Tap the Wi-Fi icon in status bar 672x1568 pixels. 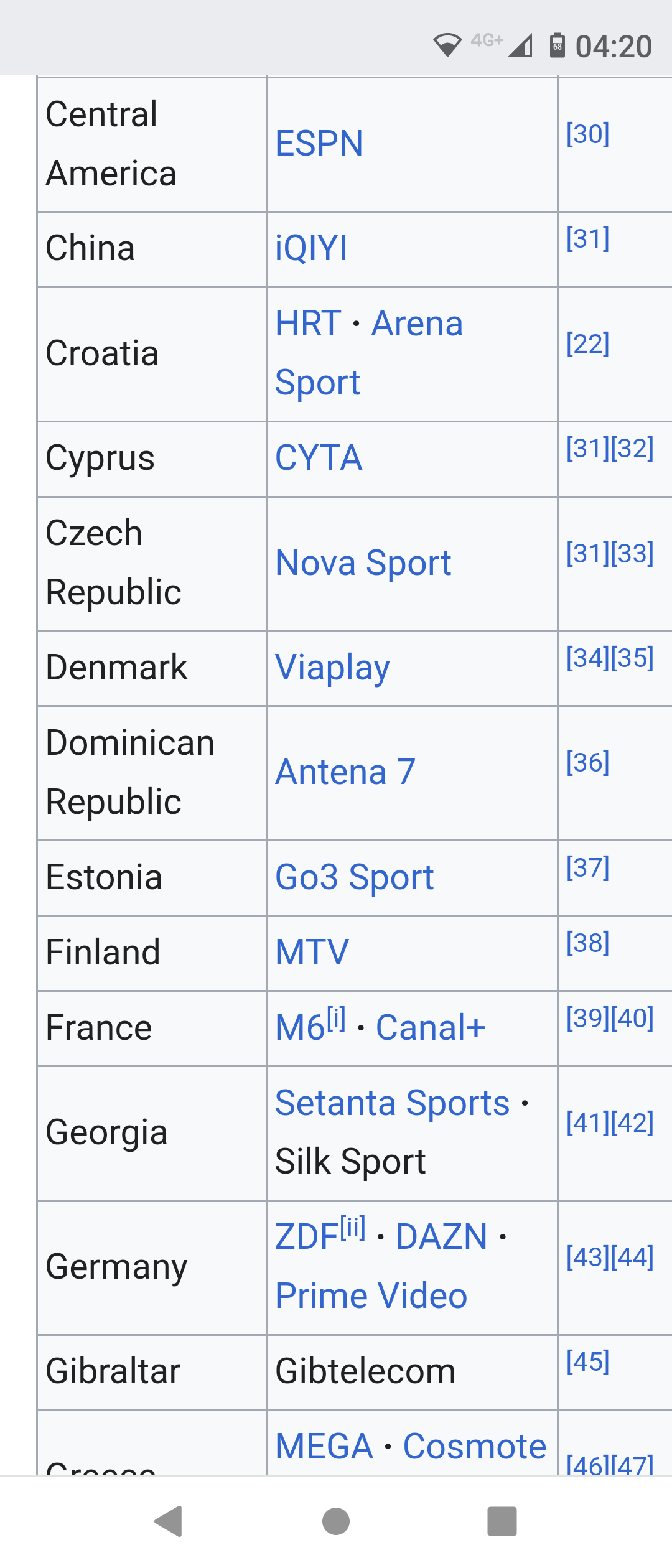(x=447, y=45)
